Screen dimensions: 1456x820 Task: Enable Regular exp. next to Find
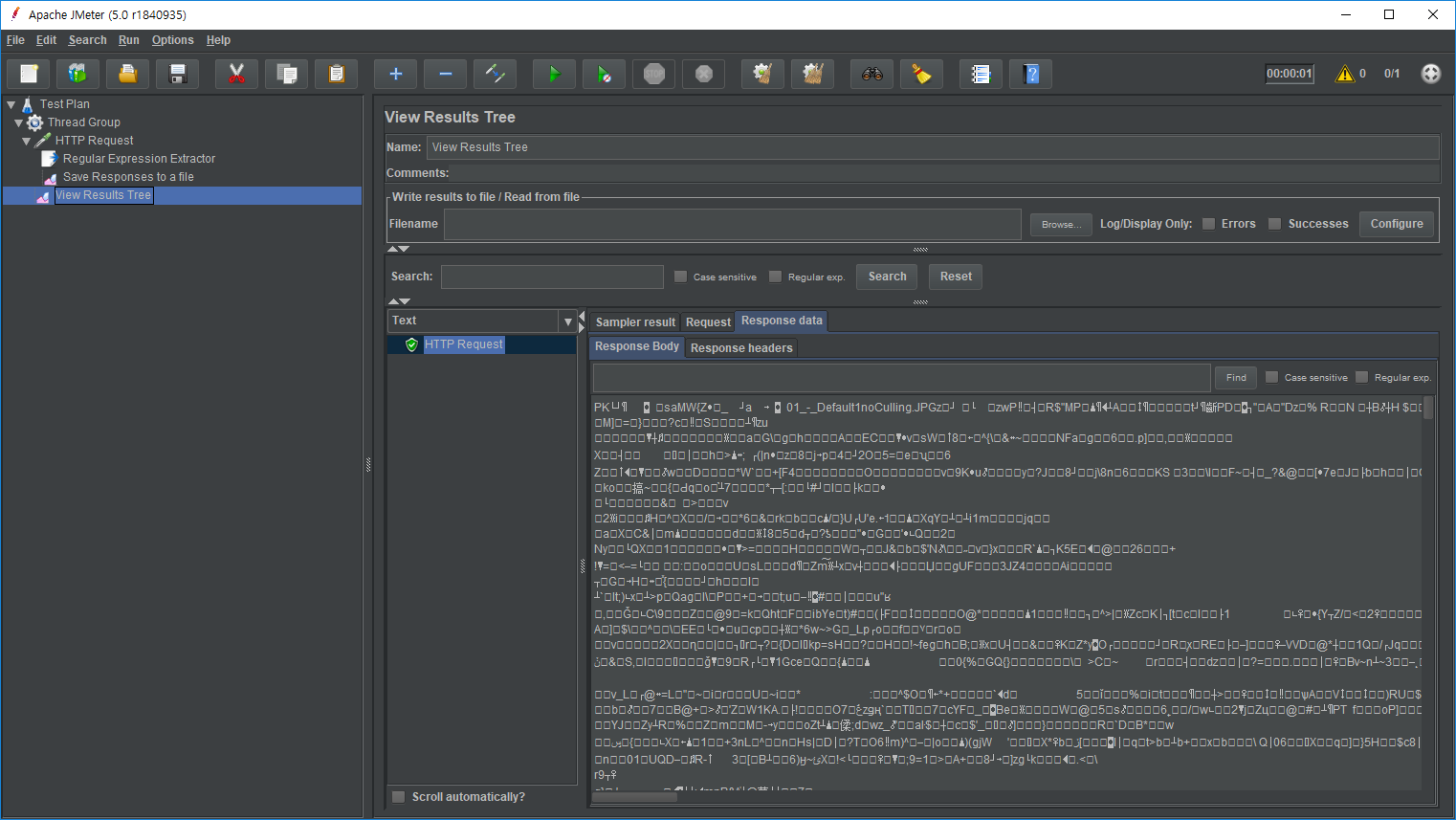1361,377
